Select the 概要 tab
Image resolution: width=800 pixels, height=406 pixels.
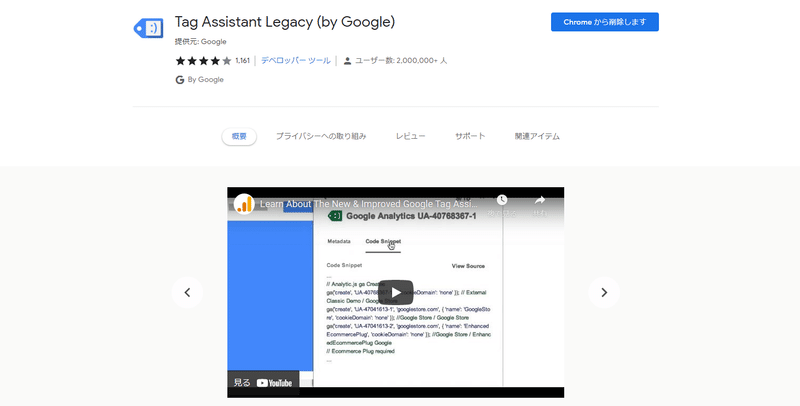(x=239, y=136)
